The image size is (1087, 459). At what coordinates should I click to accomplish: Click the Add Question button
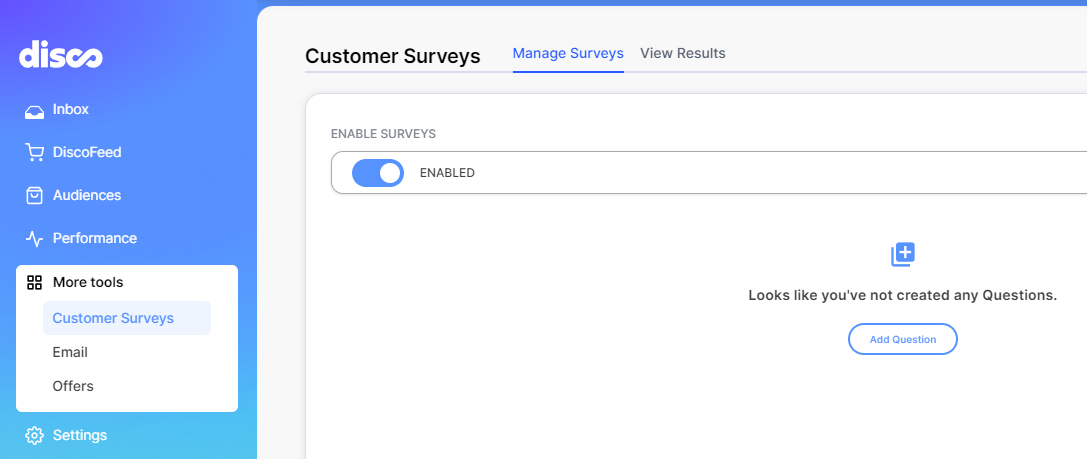903,339
